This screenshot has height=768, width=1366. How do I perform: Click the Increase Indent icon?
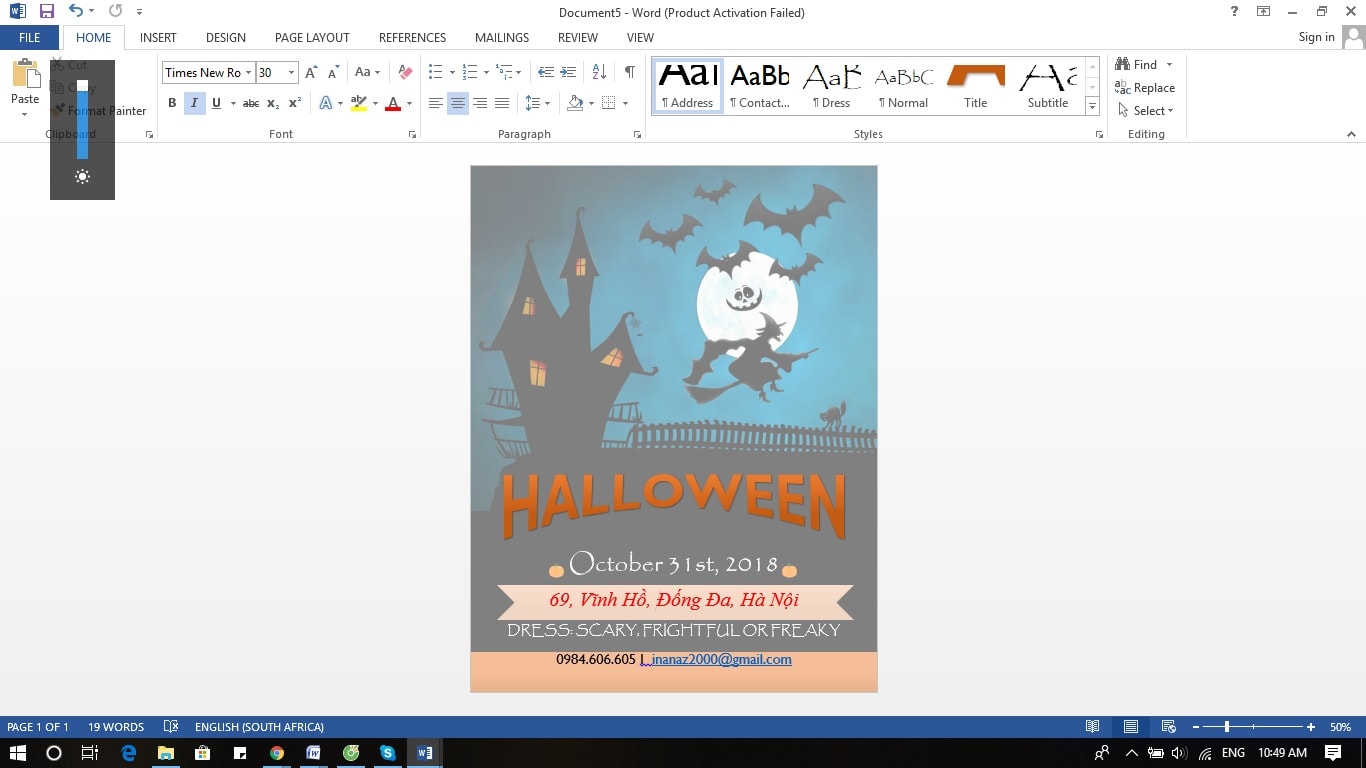point(568,72)
